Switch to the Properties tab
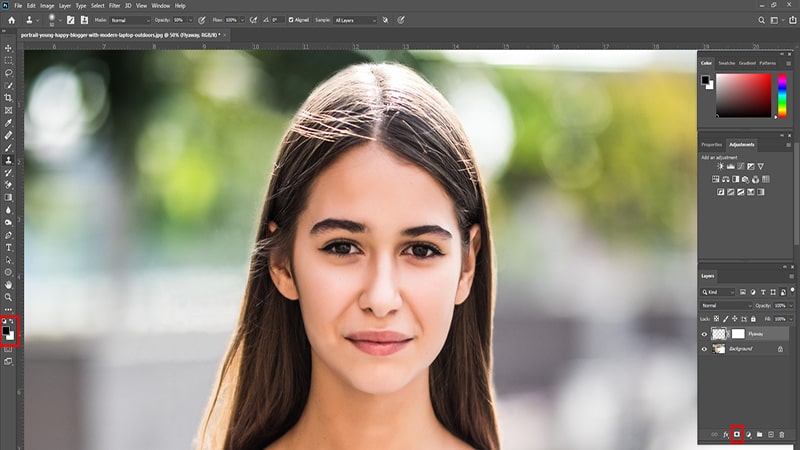This screenshot has height=450, width=800. tap(711, 144)
